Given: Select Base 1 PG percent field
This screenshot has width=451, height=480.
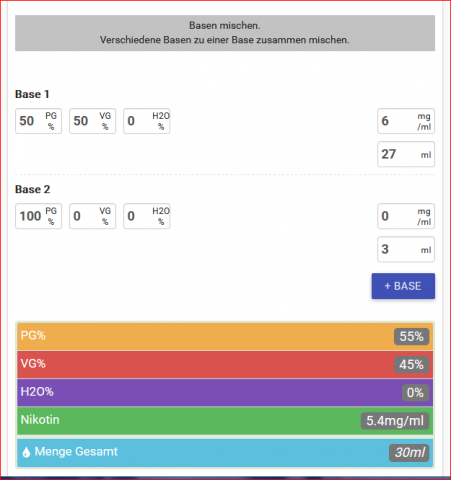Looking at the screenshot, I should click(38, 121).
